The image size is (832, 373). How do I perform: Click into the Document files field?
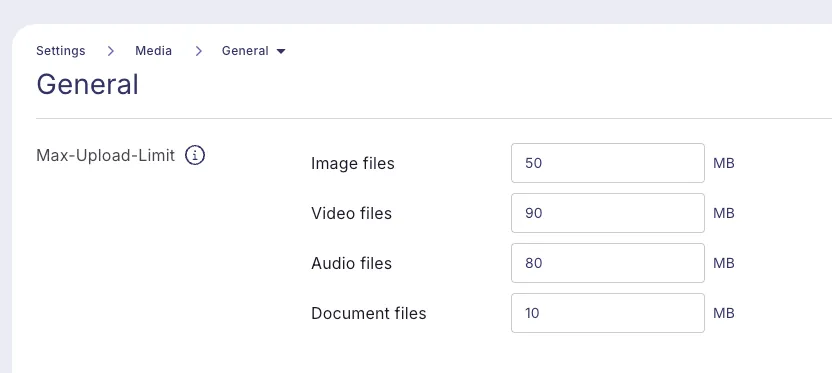click(608, 313)
